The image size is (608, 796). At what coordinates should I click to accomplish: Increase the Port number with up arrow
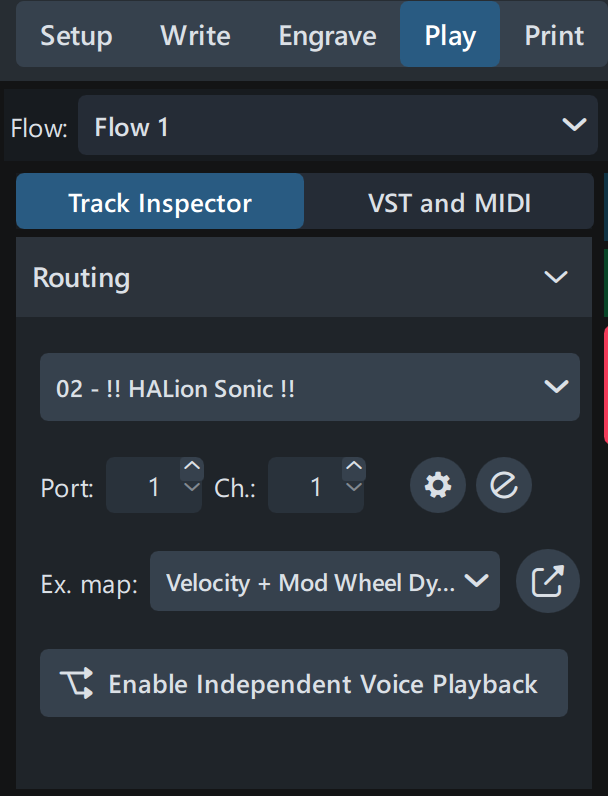(x=192, y=468)
